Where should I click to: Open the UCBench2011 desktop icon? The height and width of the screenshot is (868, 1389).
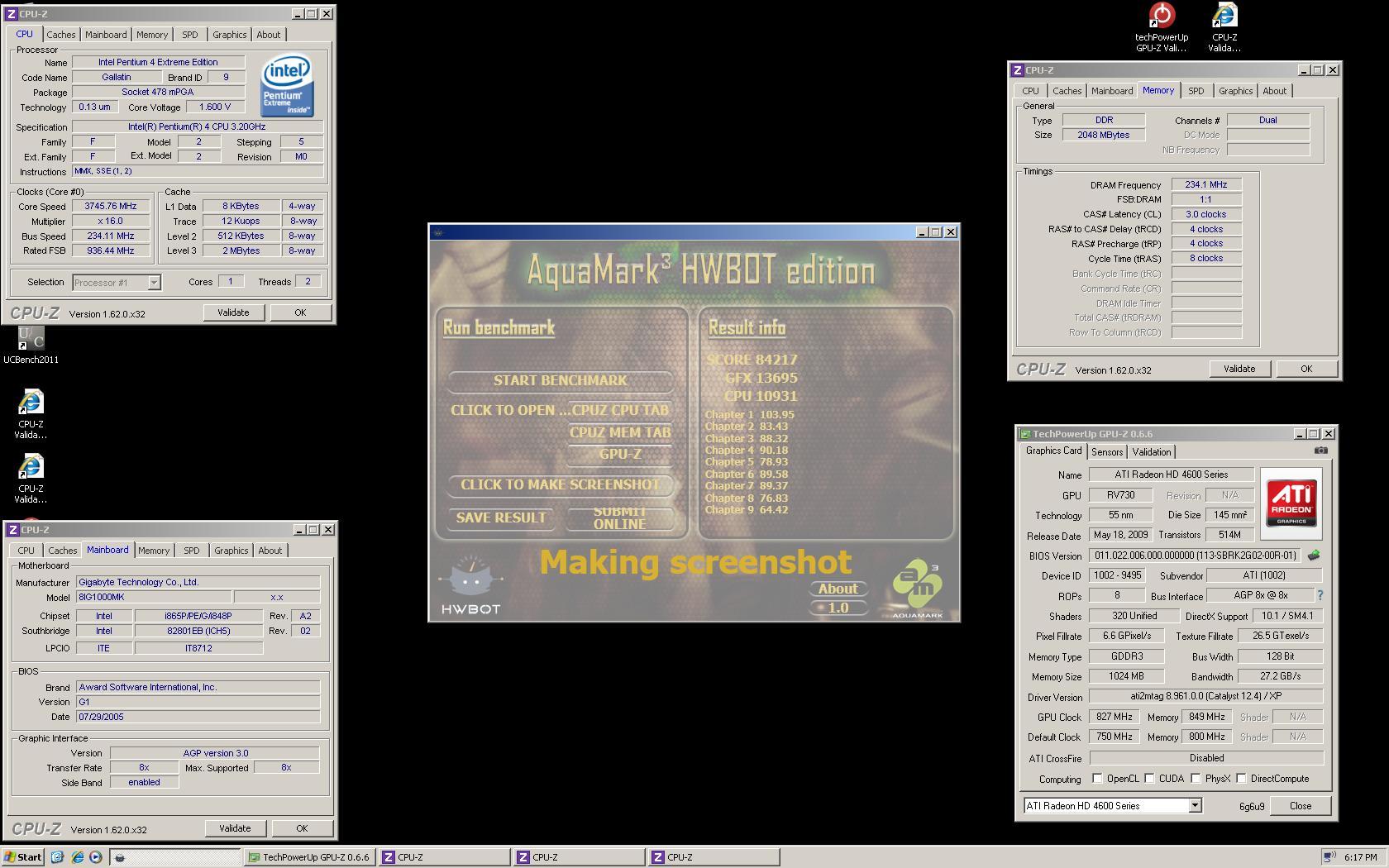[31, 345]
